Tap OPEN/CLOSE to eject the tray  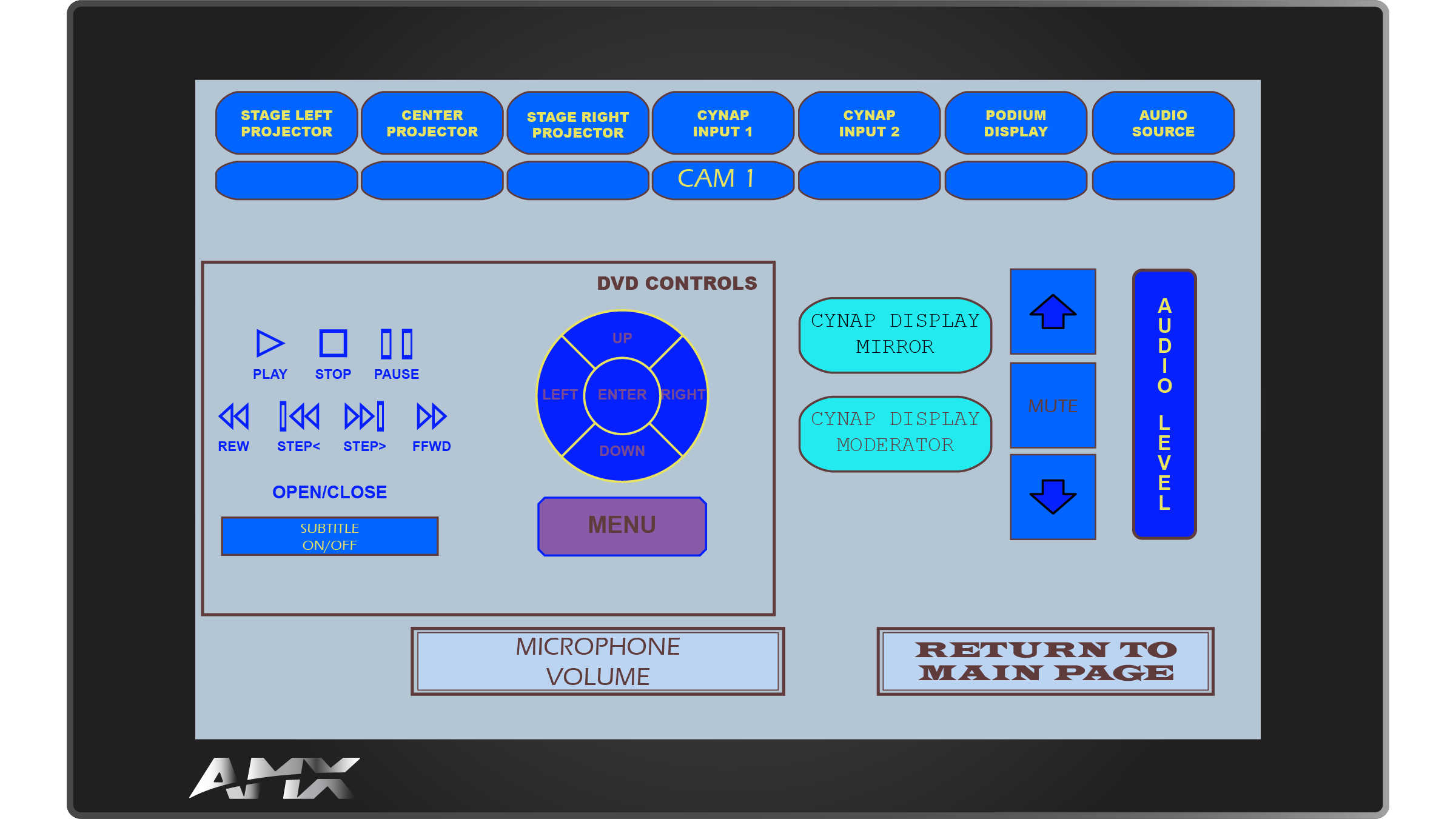tap(329, 492)
